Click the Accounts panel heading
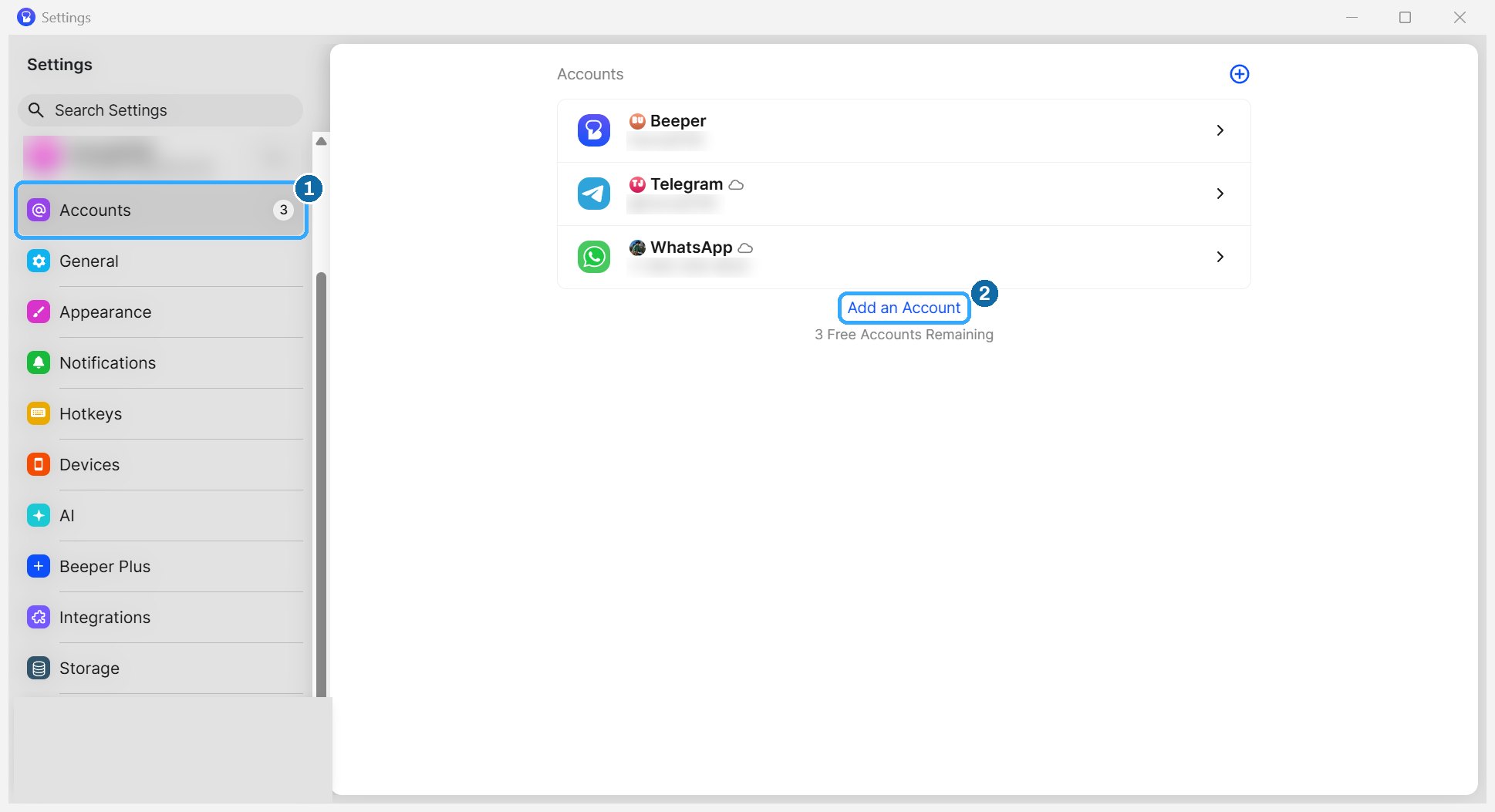 590,74
